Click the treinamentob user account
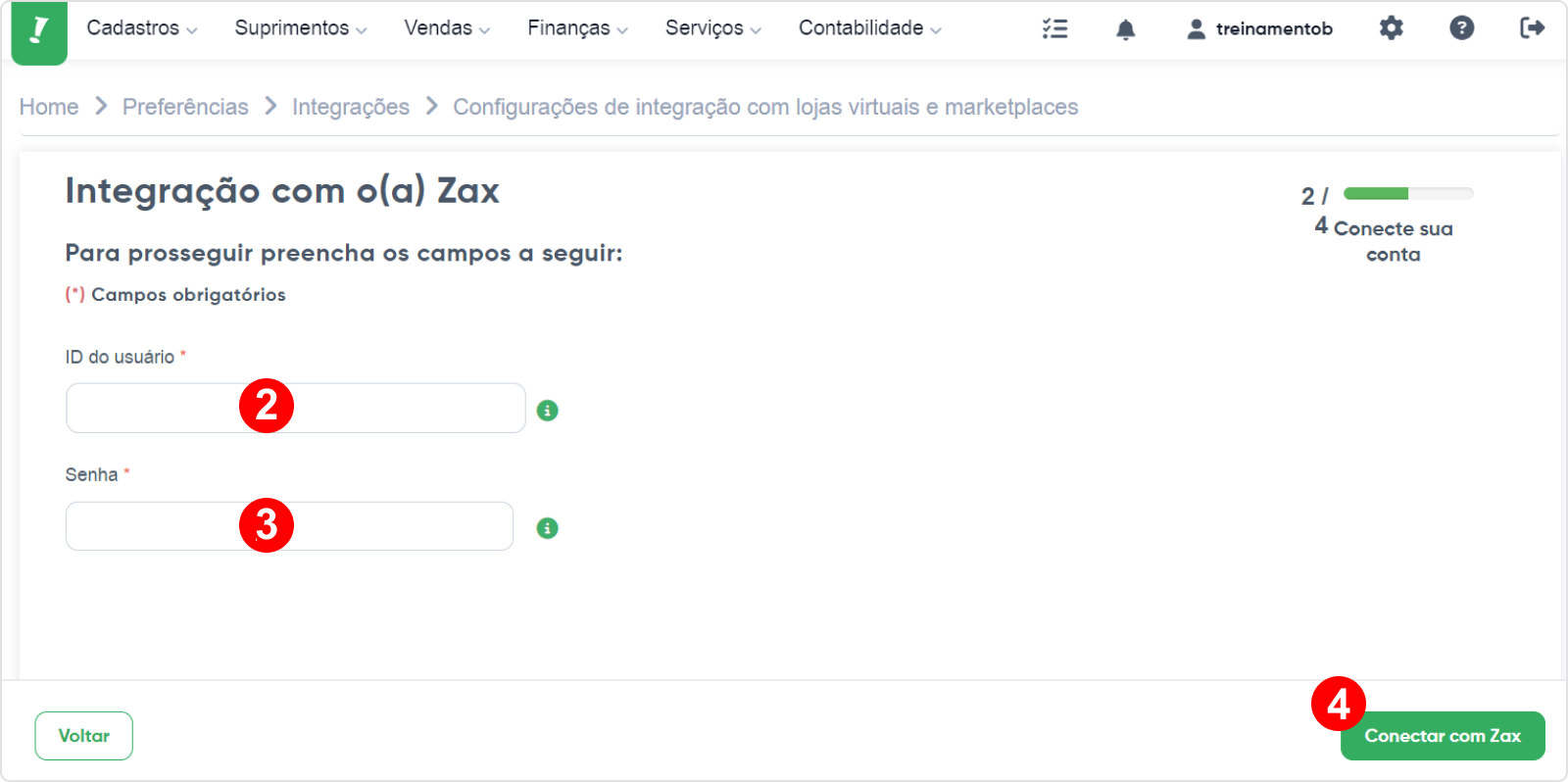 [x=1259, y=29]
